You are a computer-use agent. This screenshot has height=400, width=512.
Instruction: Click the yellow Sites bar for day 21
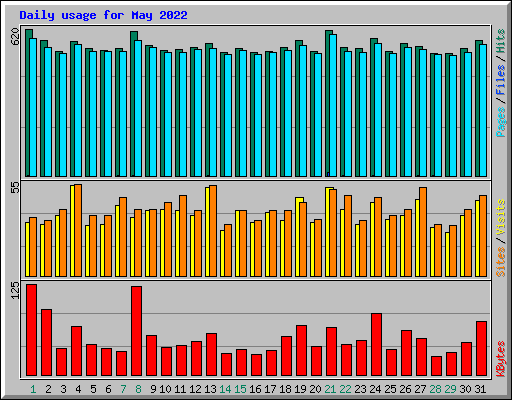tap(328, 232)
